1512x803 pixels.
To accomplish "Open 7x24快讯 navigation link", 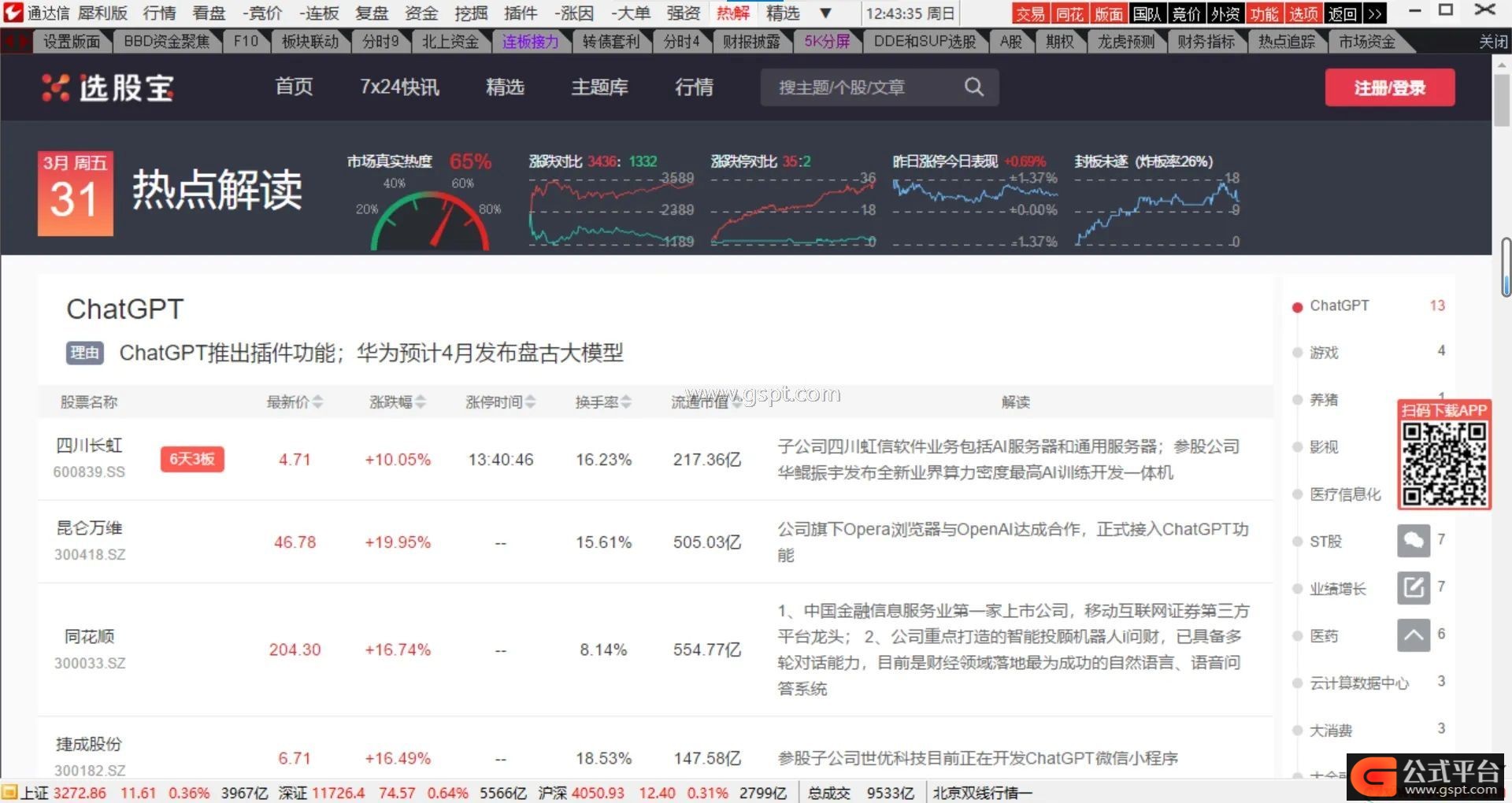I will point(399,87).
